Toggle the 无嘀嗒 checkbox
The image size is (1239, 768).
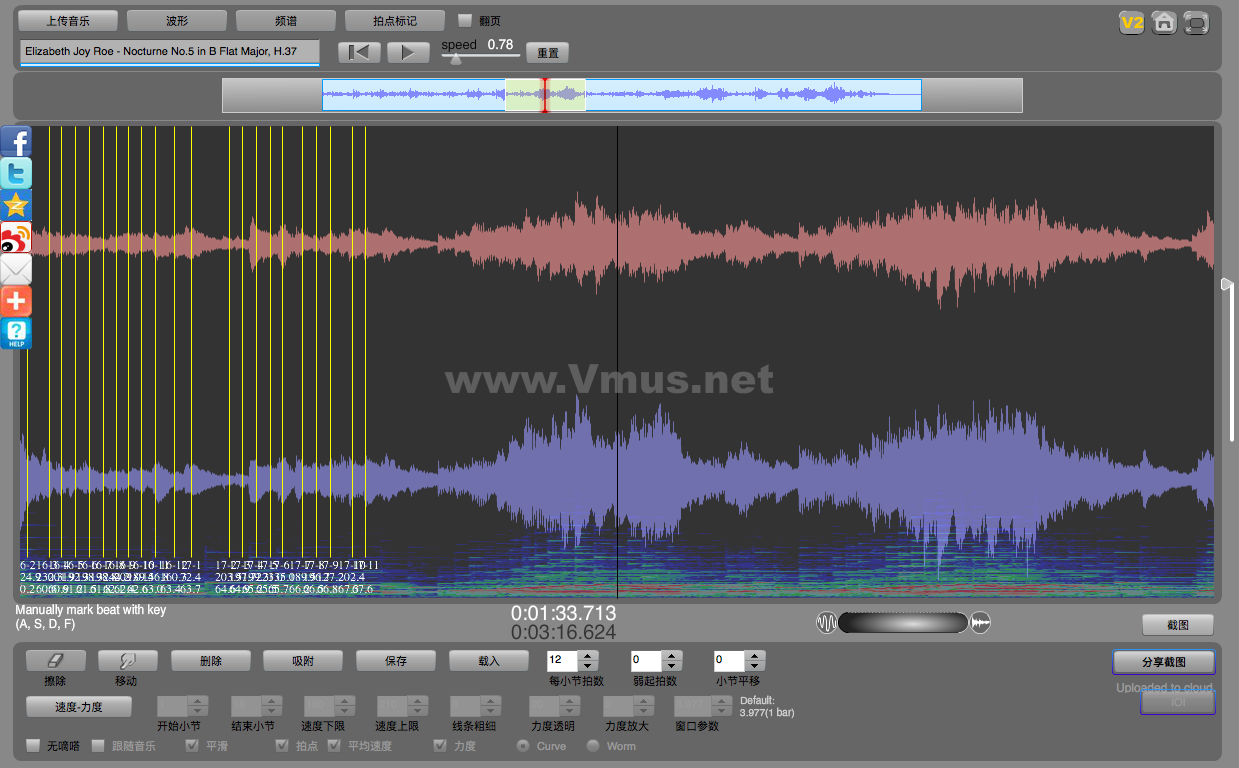[x=33, y=746]
